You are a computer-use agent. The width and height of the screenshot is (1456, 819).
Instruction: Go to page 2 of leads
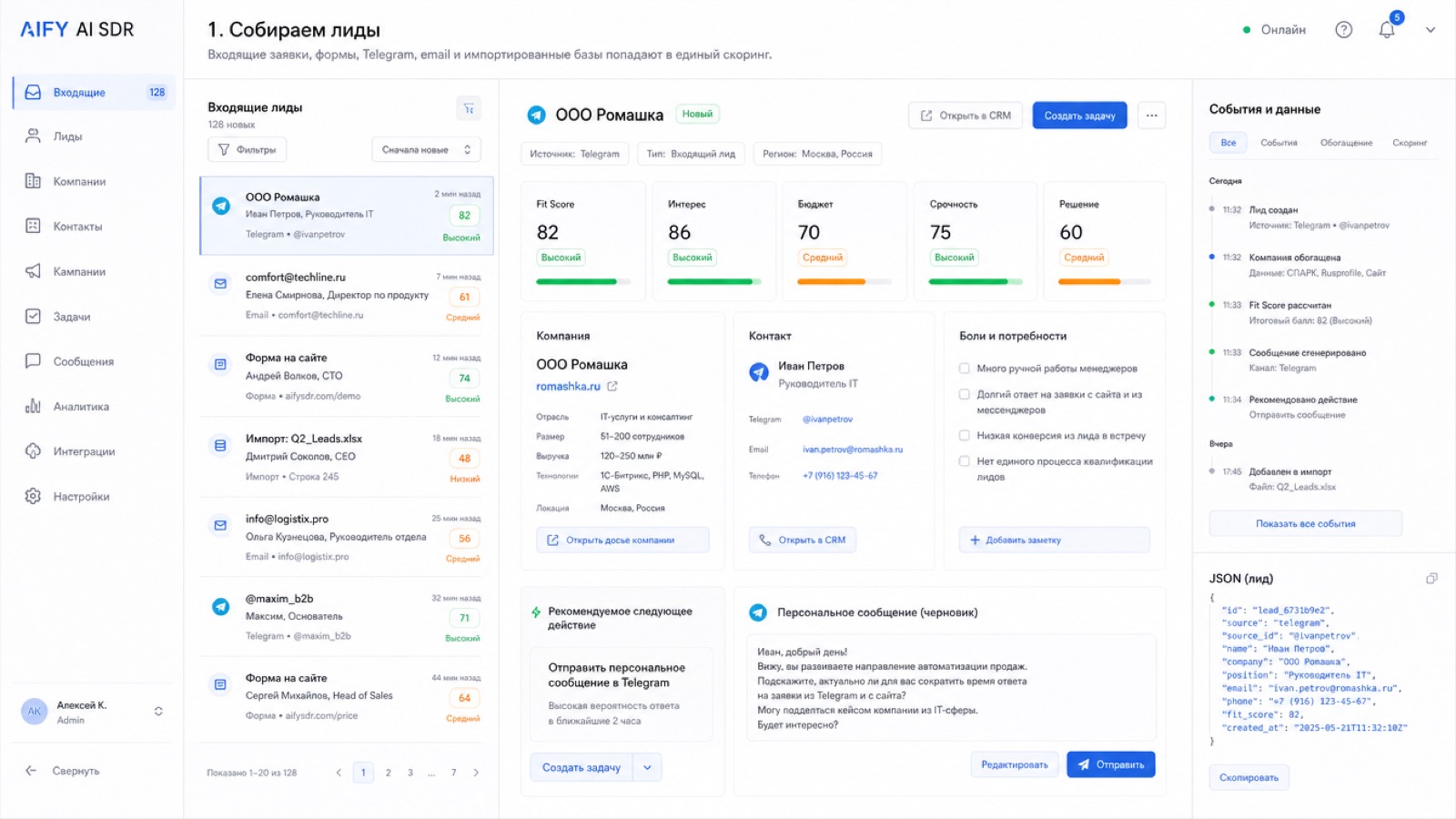(x=388, y=773)
